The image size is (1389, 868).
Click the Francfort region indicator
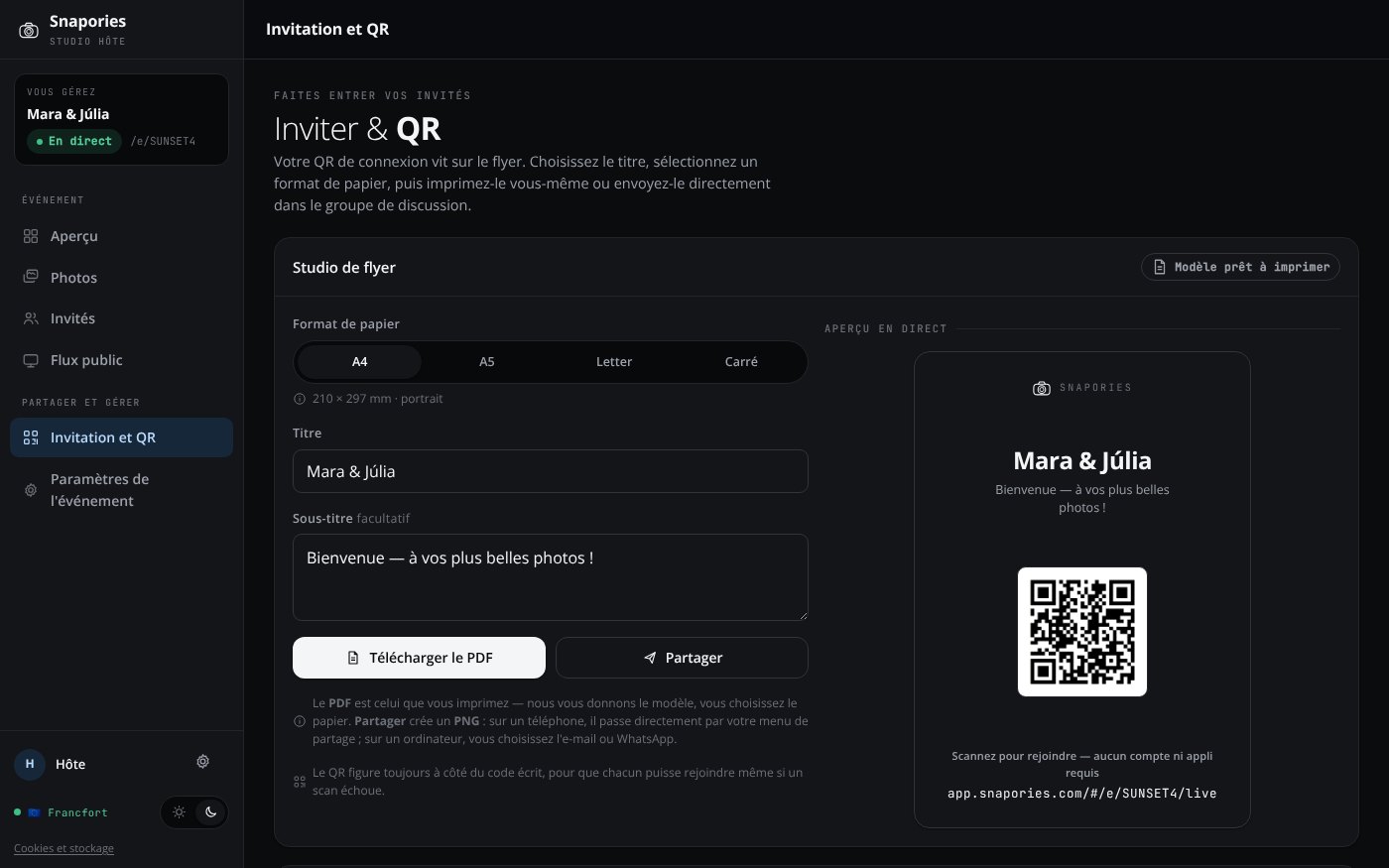[61, 812]
